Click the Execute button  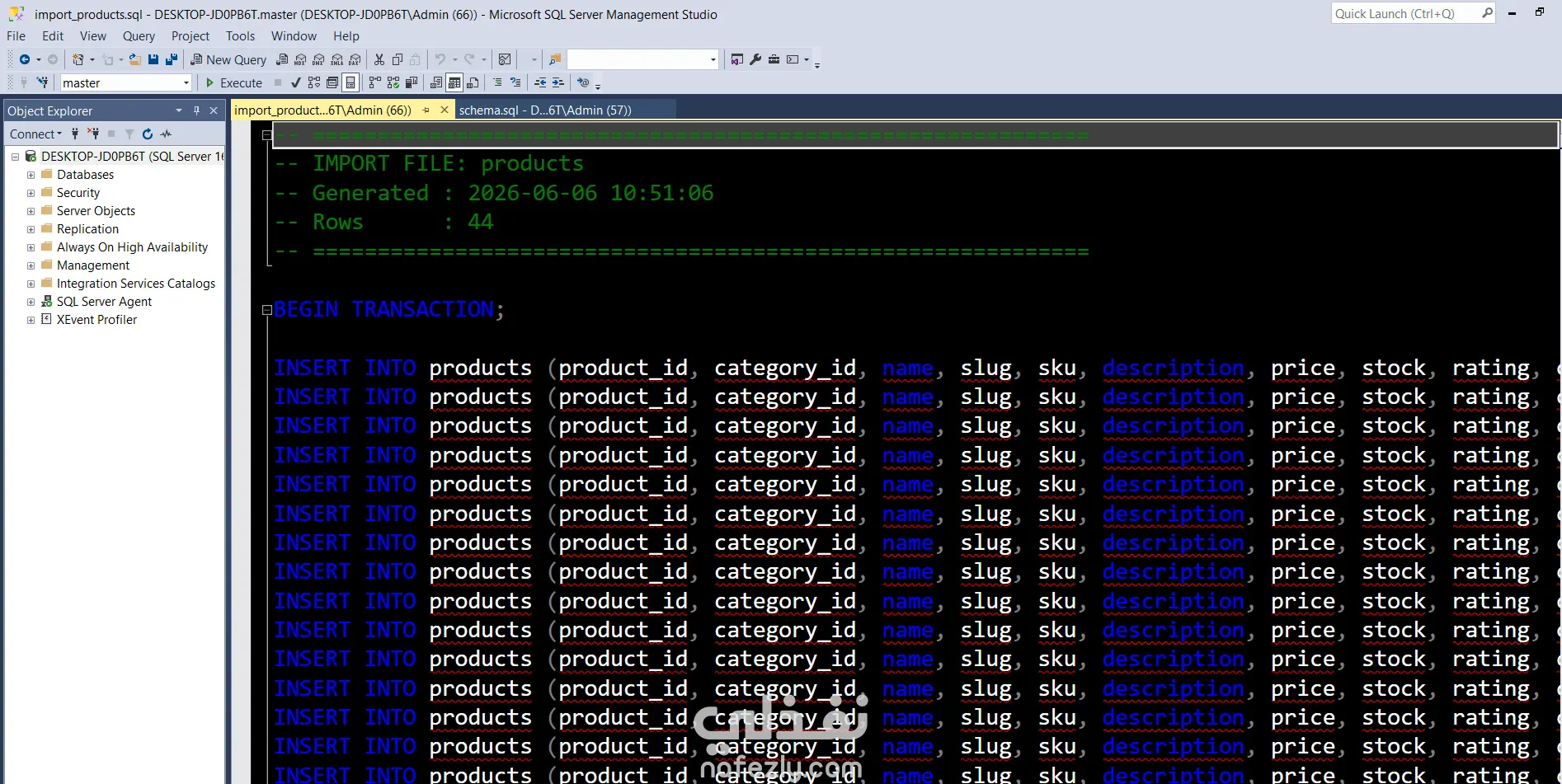[x=233, y=82]
